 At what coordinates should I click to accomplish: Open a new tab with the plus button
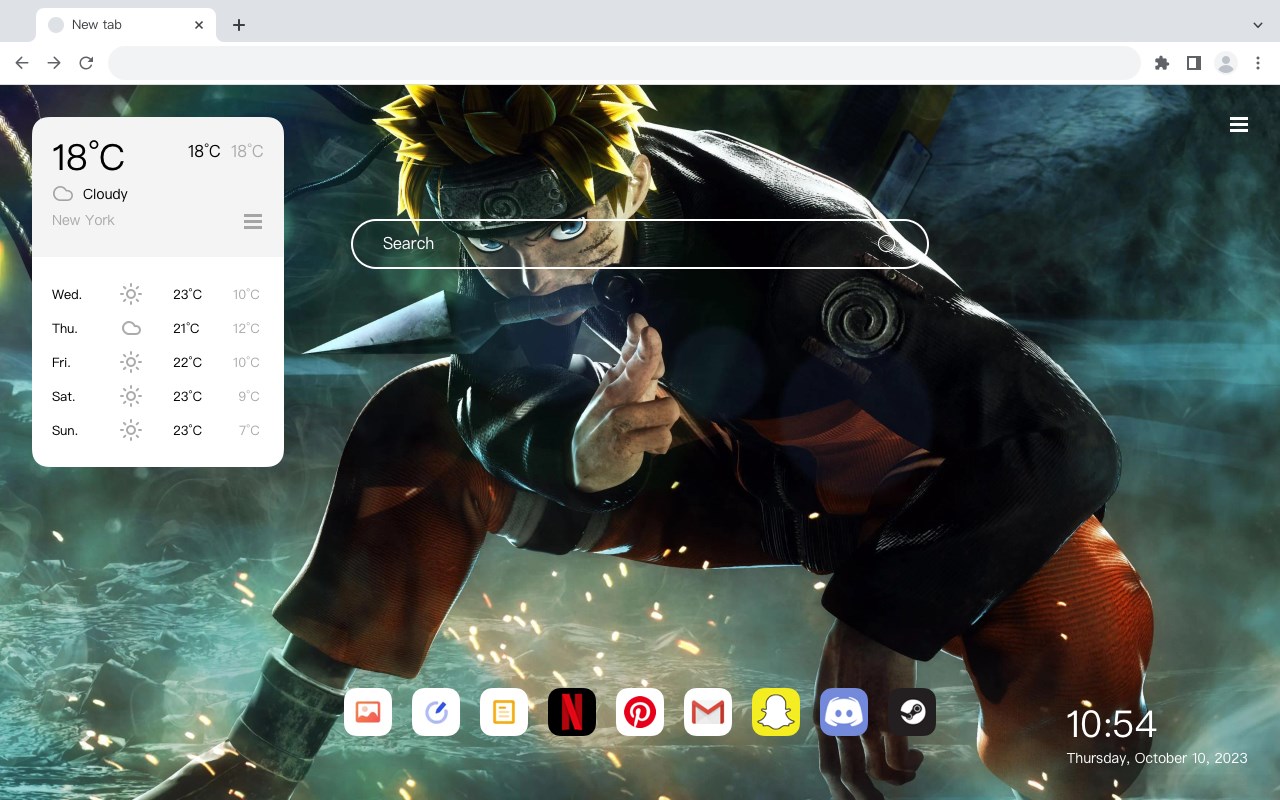tap(238, 25)
